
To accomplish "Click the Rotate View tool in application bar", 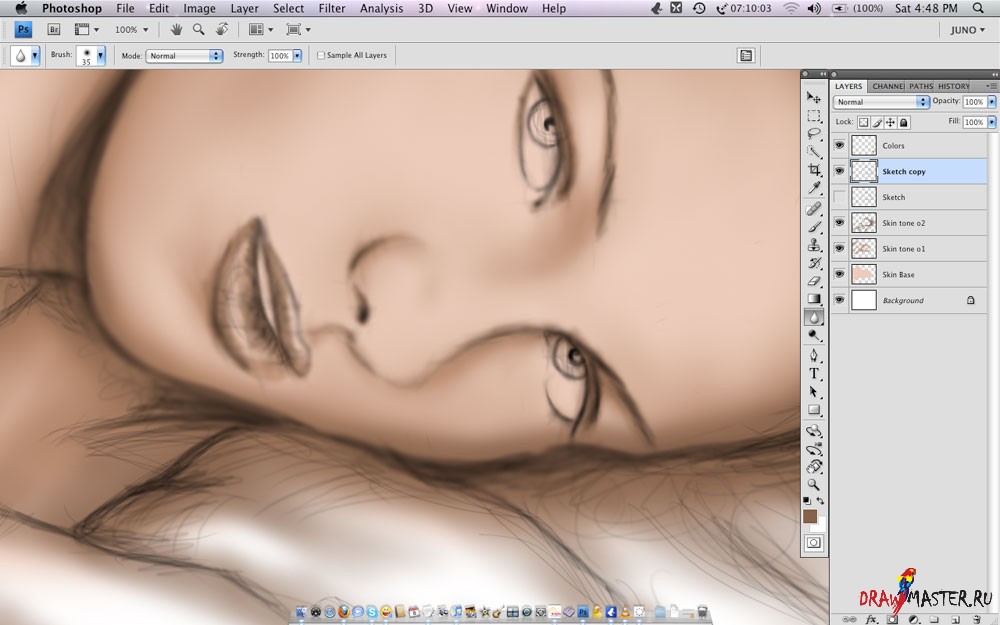I will (x=222, y=29).
